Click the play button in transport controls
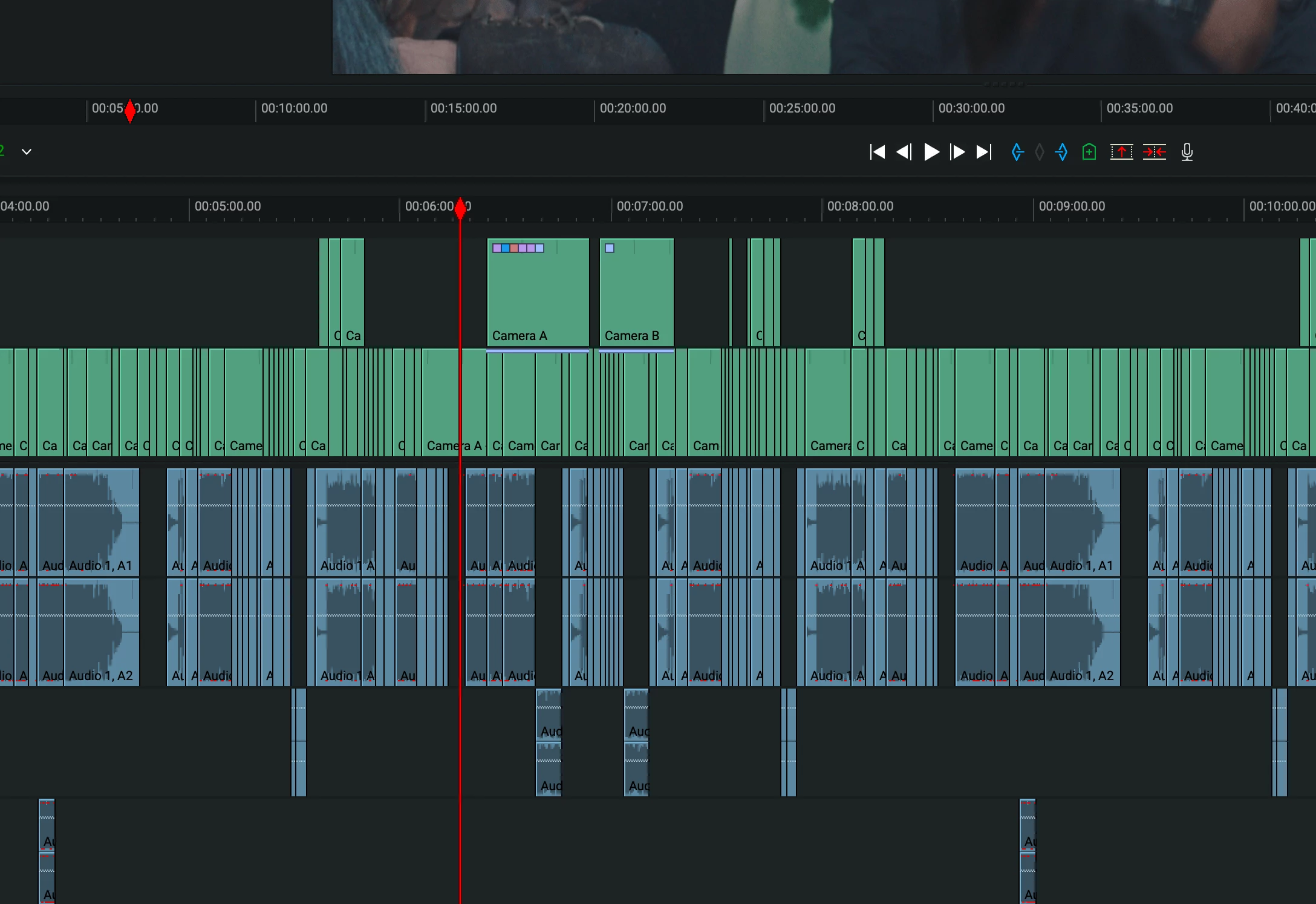Screen dimensions: 1316x904 931,152
